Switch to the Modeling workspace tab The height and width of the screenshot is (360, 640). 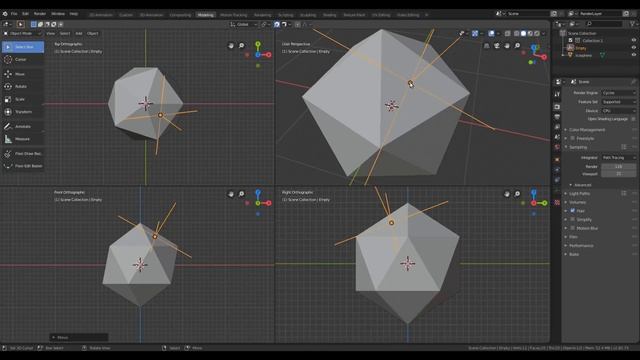pos(205,15)
